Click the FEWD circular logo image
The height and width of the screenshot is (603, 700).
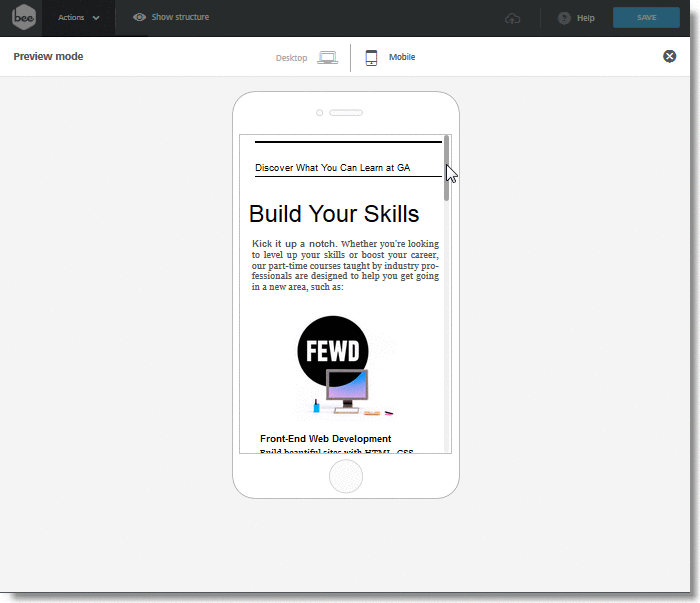334,352
